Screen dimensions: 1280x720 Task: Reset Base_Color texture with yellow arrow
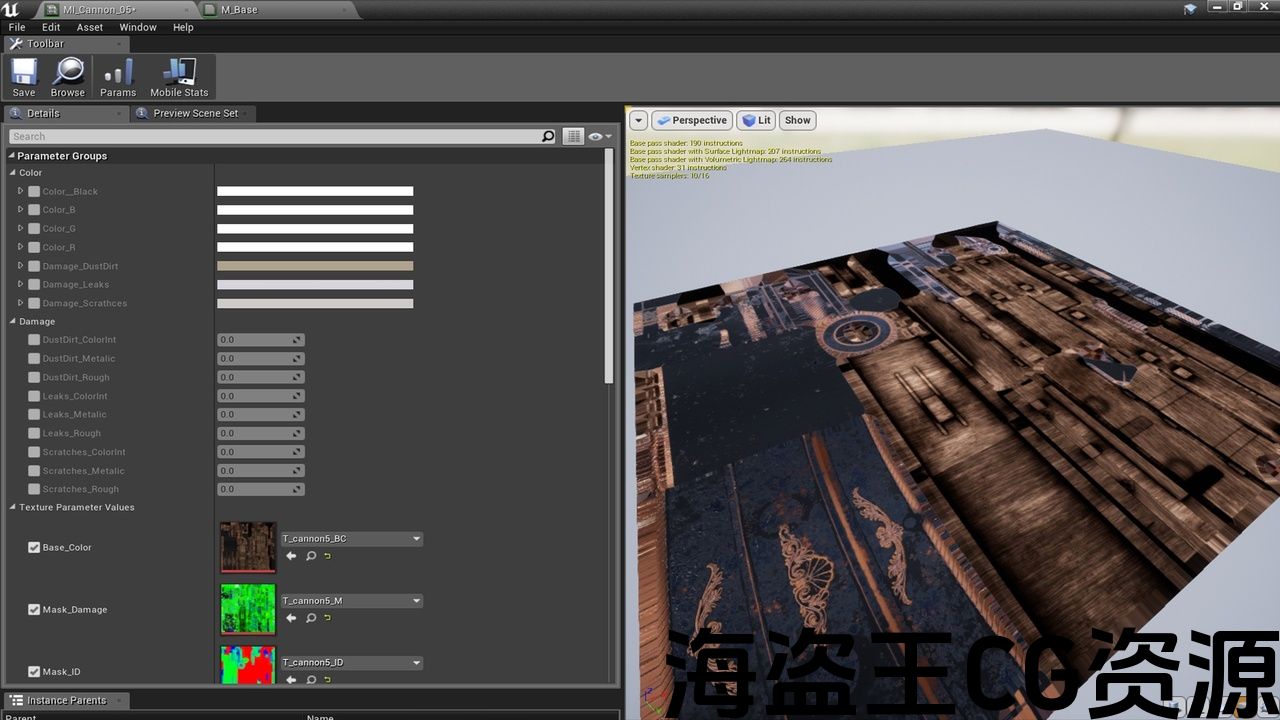click(327, 556)
